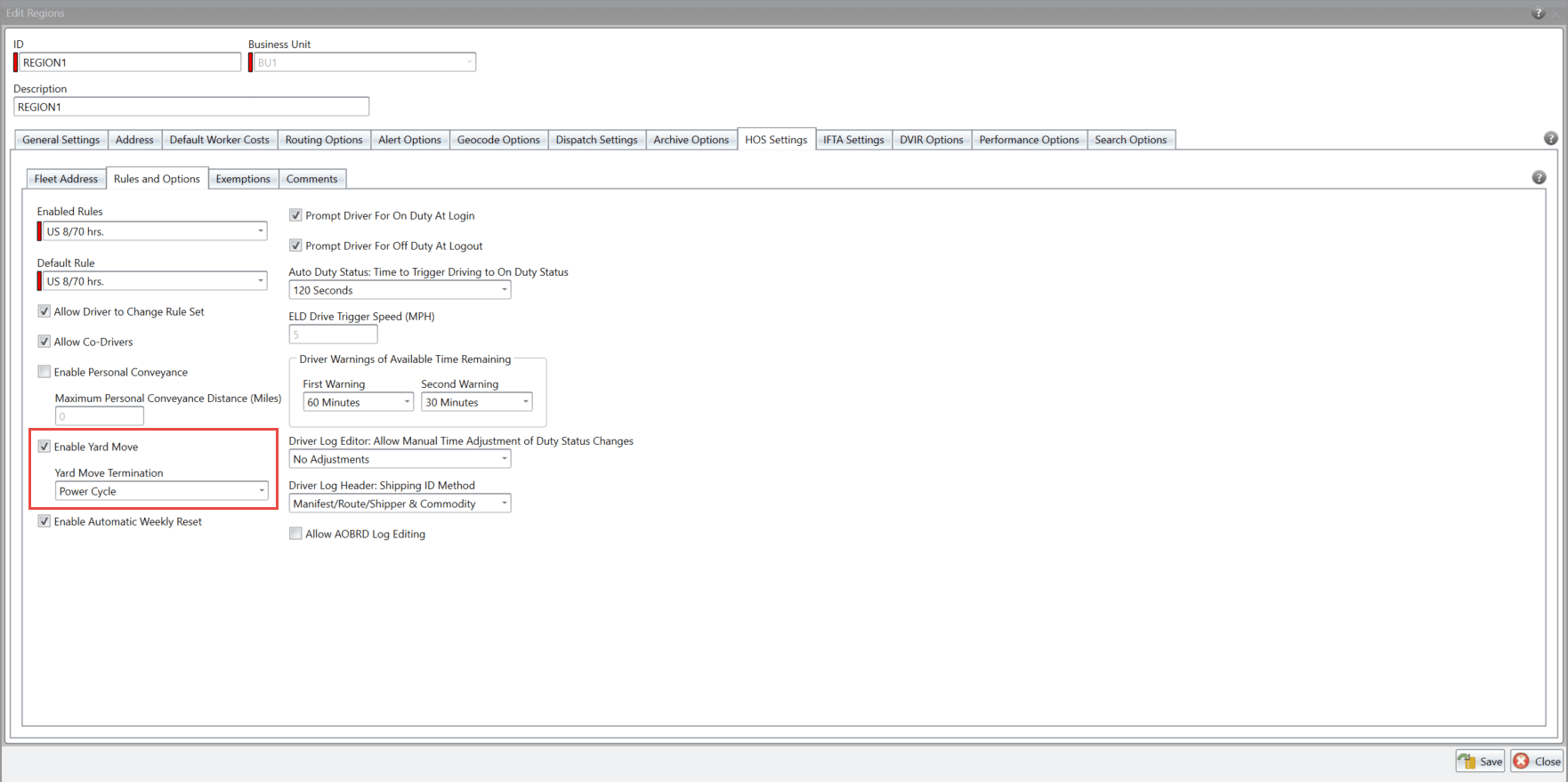The image size is (1568, 782).
Task: Open the Yard Move Termination dropdown
Action: [261, 491]
